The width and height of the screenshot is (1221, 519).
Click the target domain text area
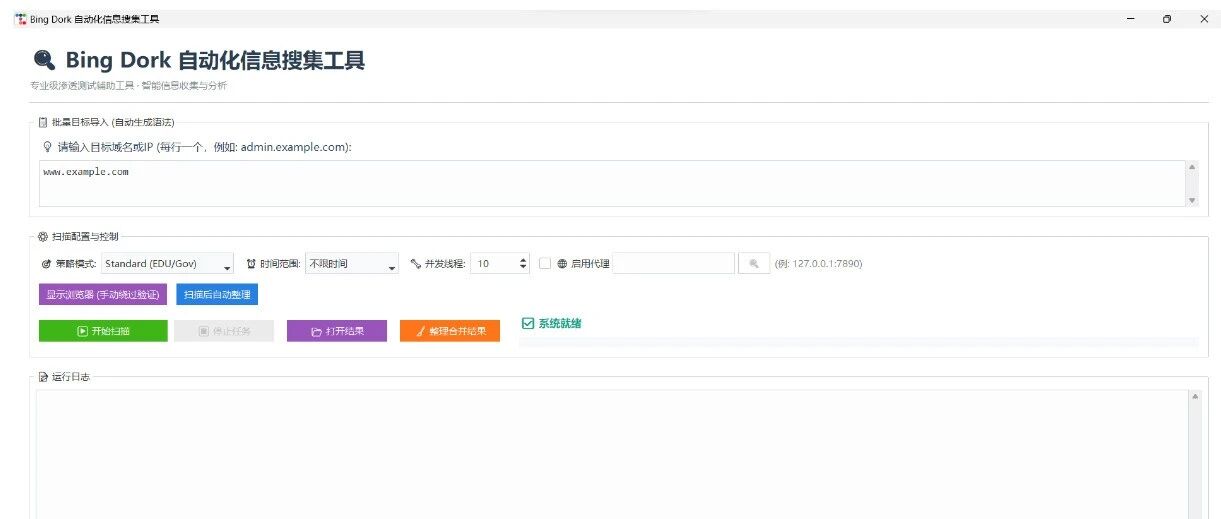pyautogui.click(x=610, y=184)
